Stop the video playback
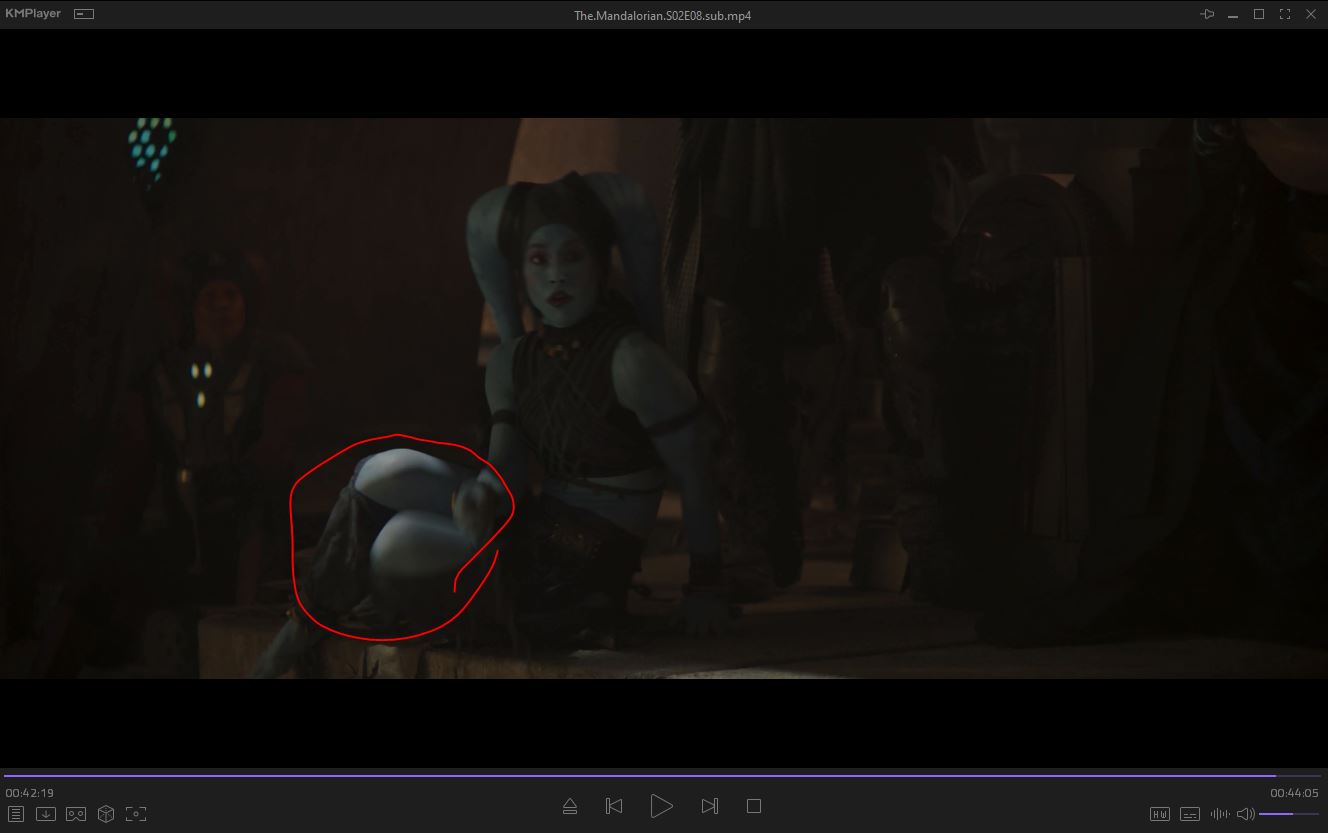 (754, 806)
